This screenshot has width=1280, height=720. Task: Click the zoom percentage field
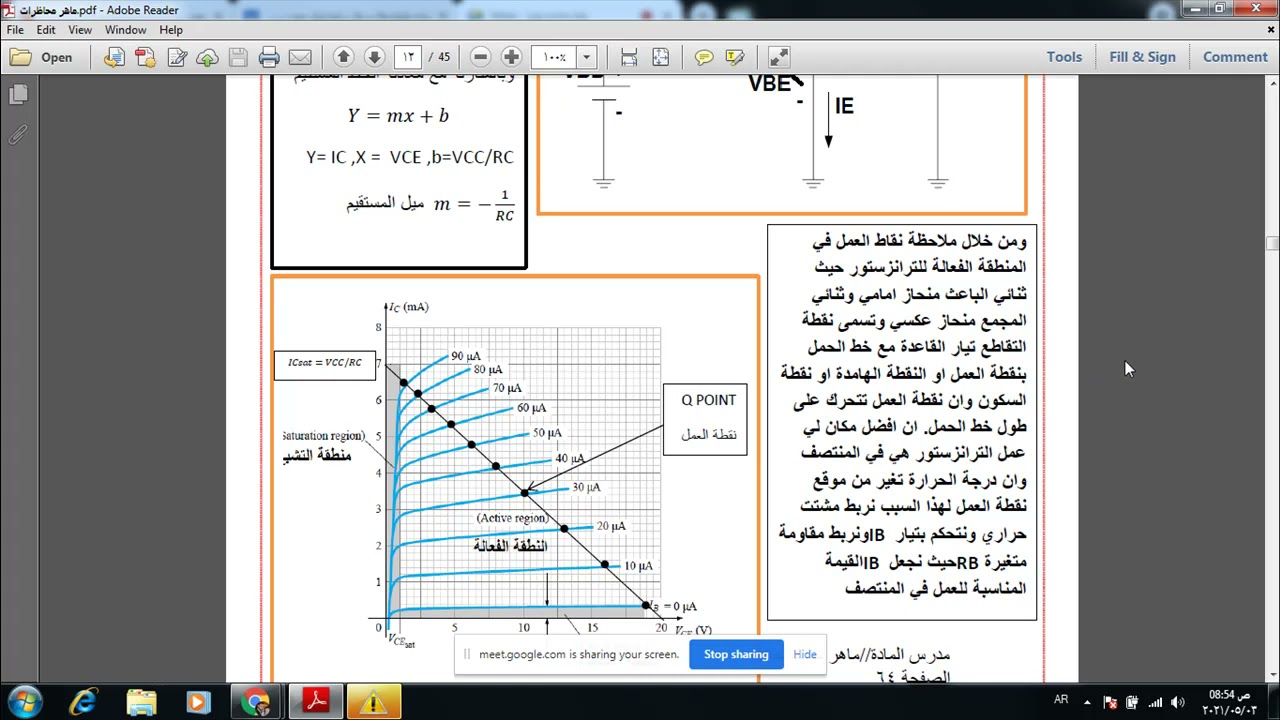click(x=554, y=57)
